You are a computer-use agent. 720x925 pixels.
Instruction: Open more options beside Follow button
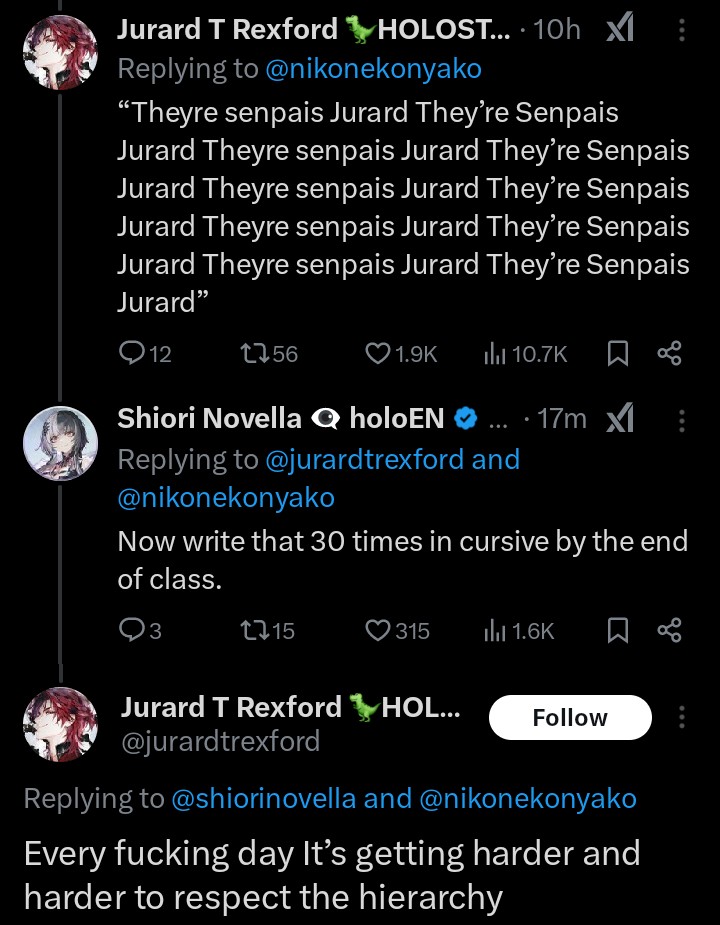click(682, 718)
